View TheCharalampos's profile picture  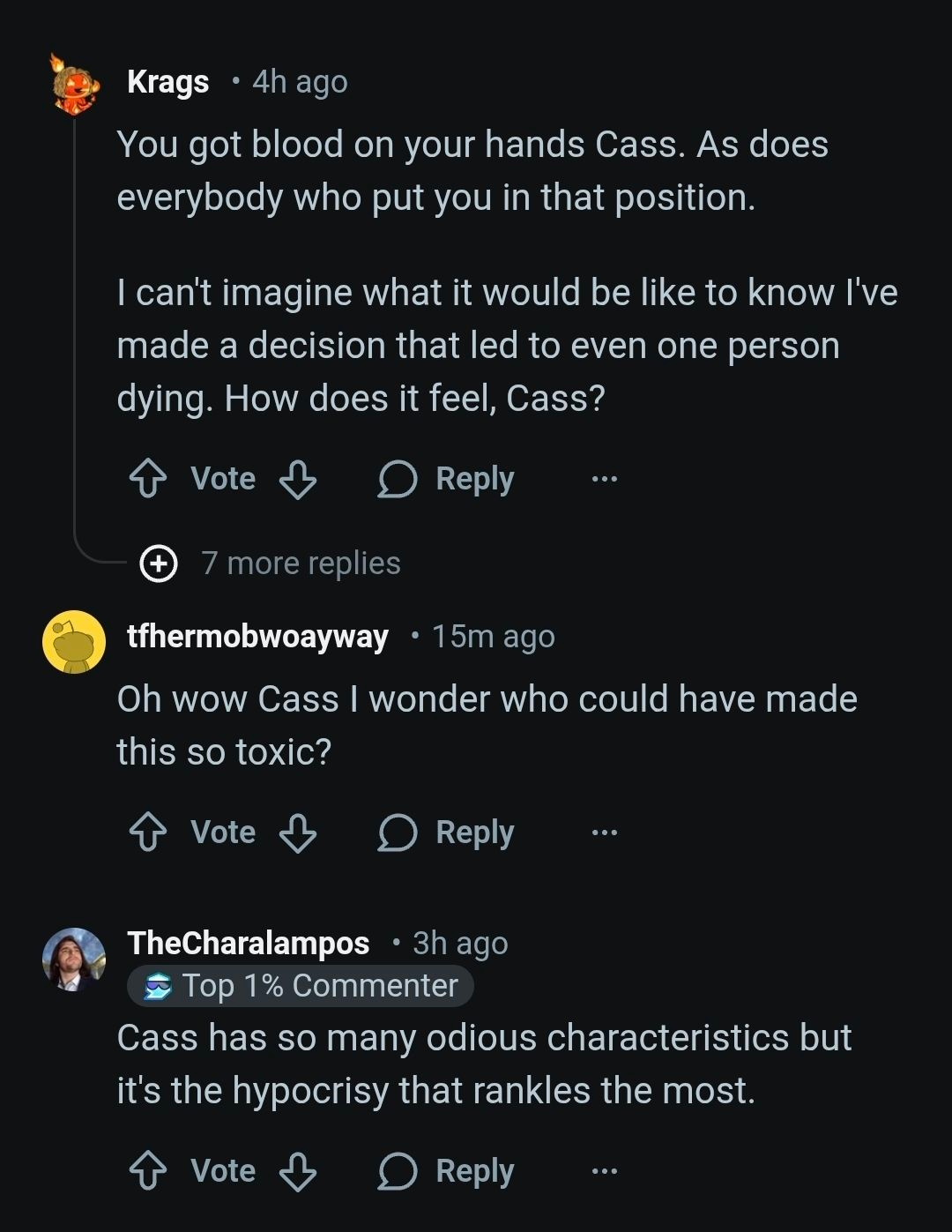pos(74,959)
